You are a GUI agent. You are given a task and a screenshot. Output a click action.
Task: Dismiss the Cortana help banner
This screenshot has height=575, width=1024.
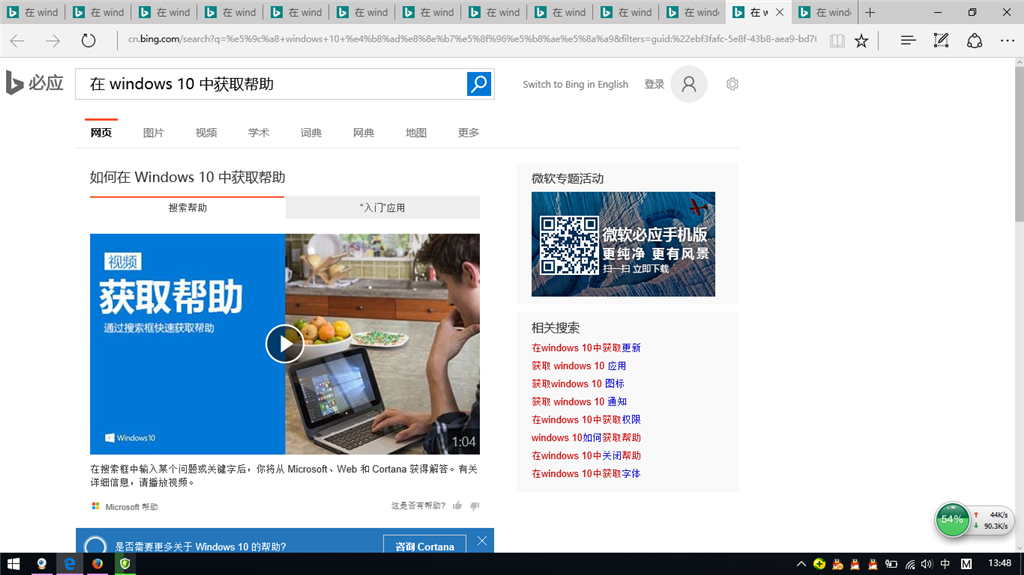[x=482, y=541]
